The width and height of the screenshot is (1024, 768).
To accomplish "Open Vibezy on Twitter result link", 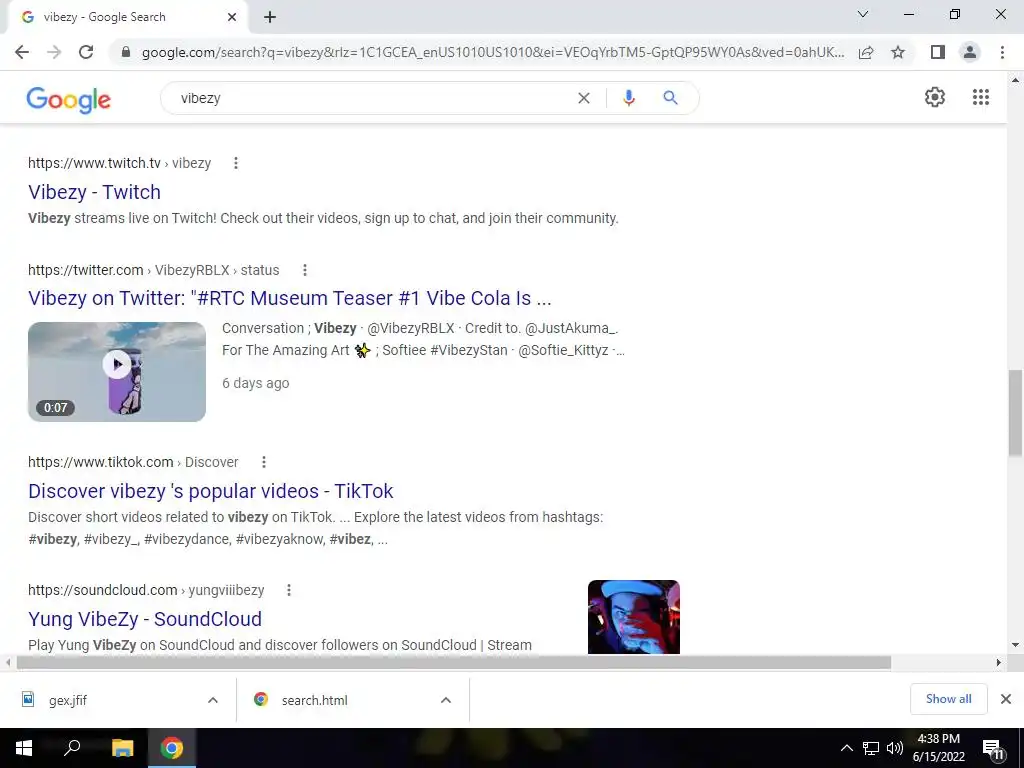I will (290, 298).
